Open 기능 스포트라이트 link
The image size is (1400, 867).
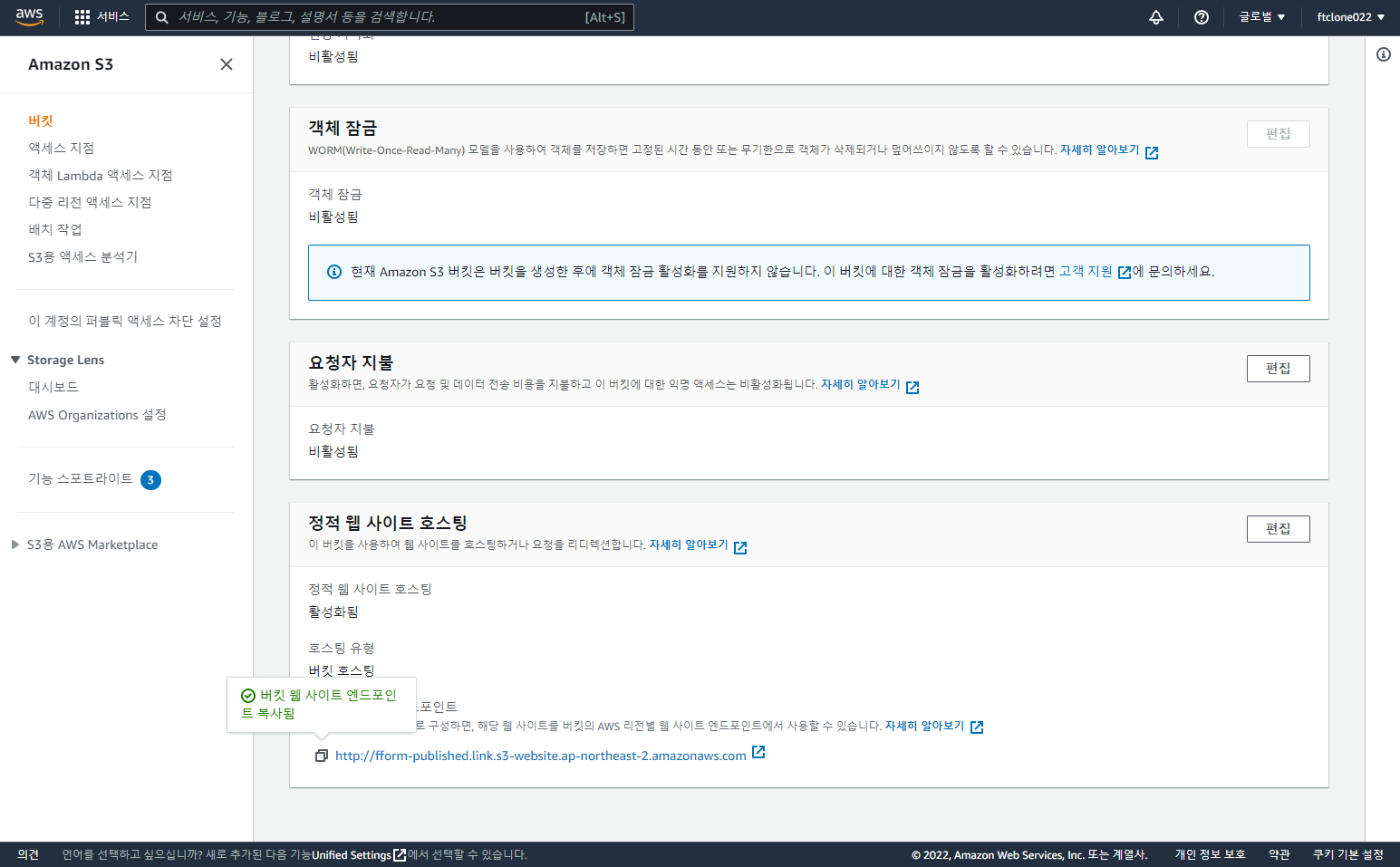pyautogui.click(x=80, y=478)
